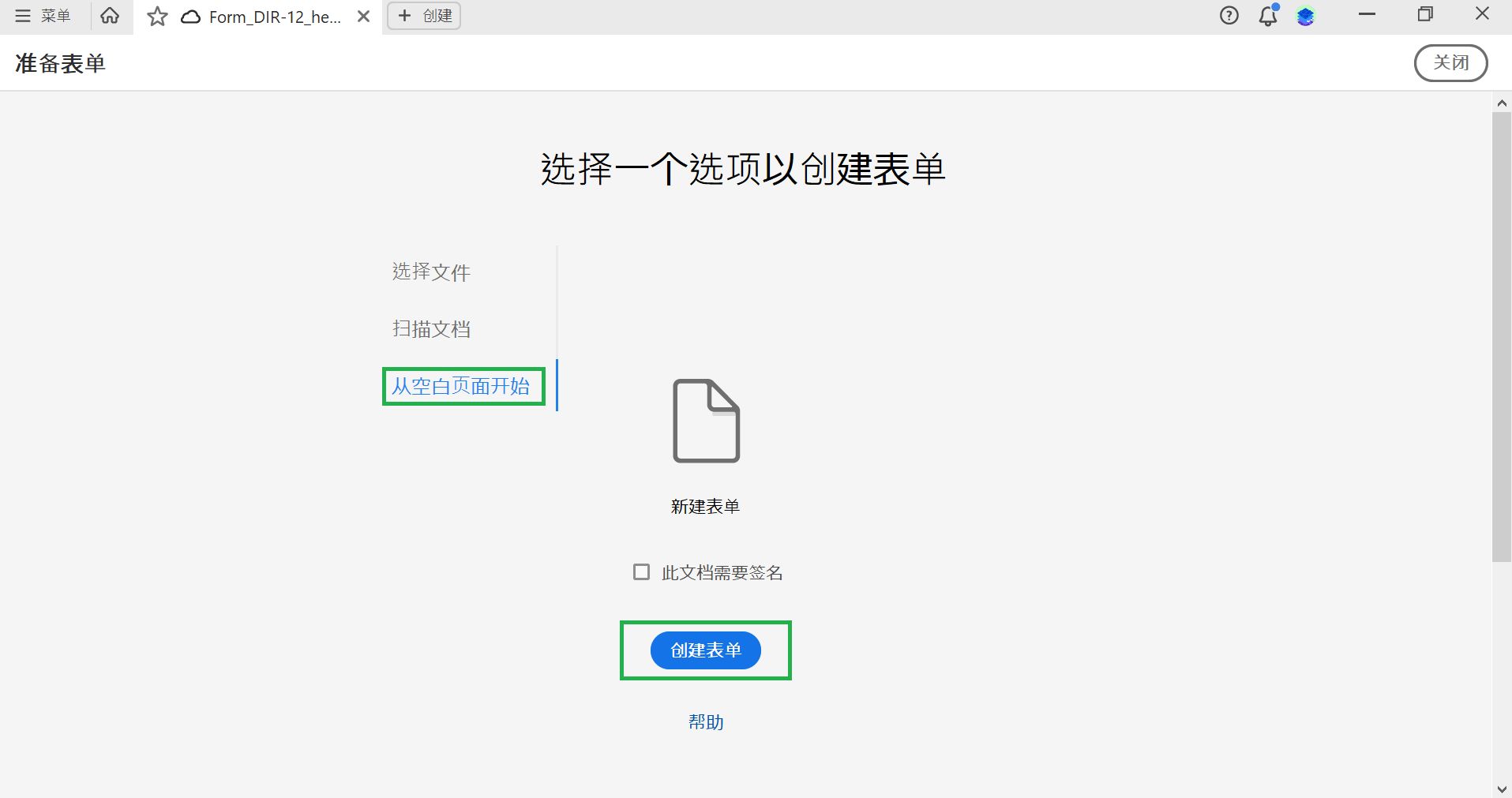This screenshot has height=798, width=1512.
Task: Click the Home icon in the toolbar
Action: coord(110,16)
